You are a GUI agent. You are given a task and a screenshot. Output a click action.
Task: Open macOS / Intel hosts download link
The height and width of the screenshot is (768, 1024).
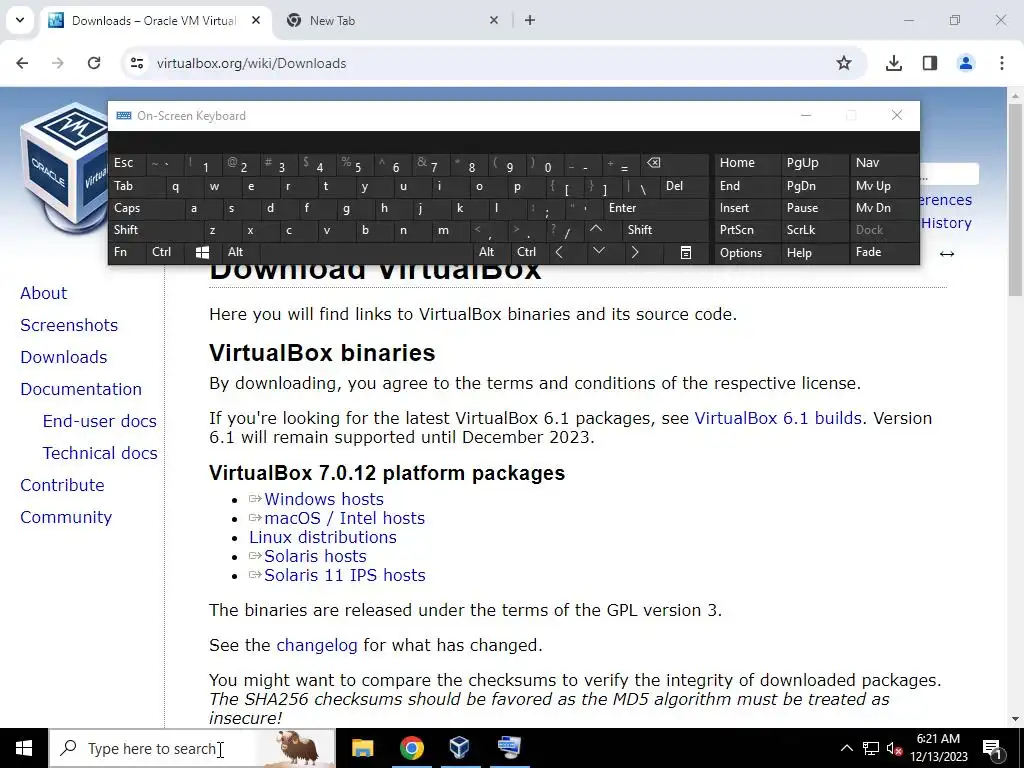(x=344, y=518)
